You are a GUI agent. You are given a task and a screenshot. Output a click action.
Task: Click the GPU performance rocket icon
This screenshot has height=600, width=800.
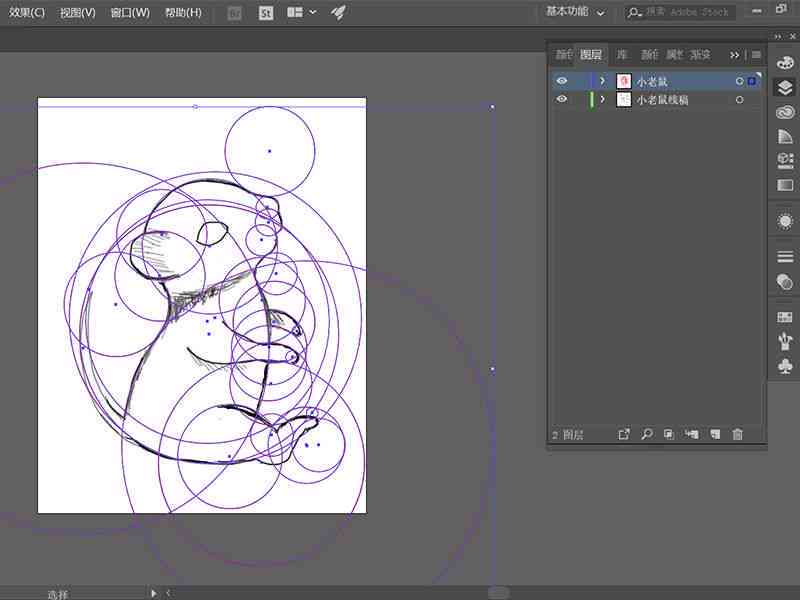tap(337, 12)
